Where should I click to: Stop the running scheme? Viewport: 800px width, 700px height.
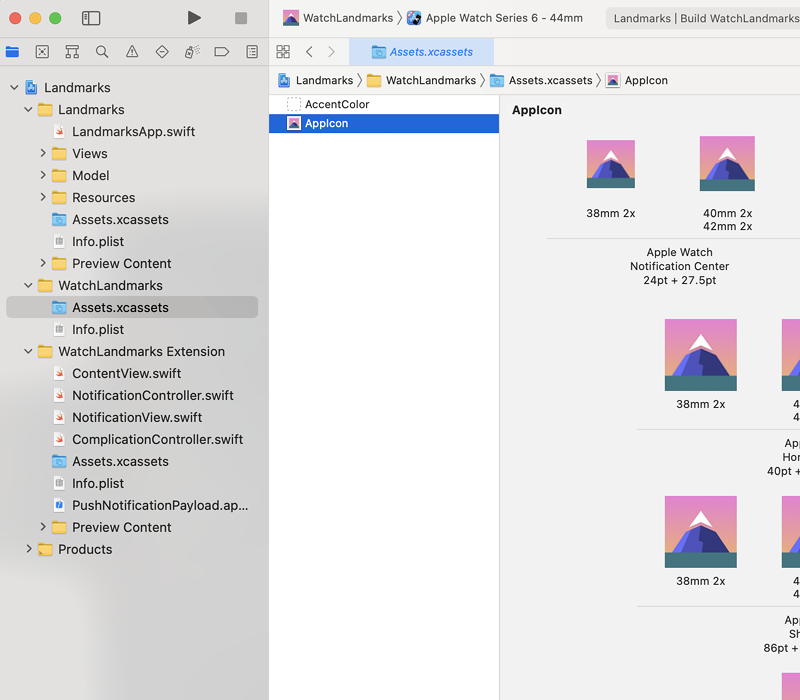point(241,18)
